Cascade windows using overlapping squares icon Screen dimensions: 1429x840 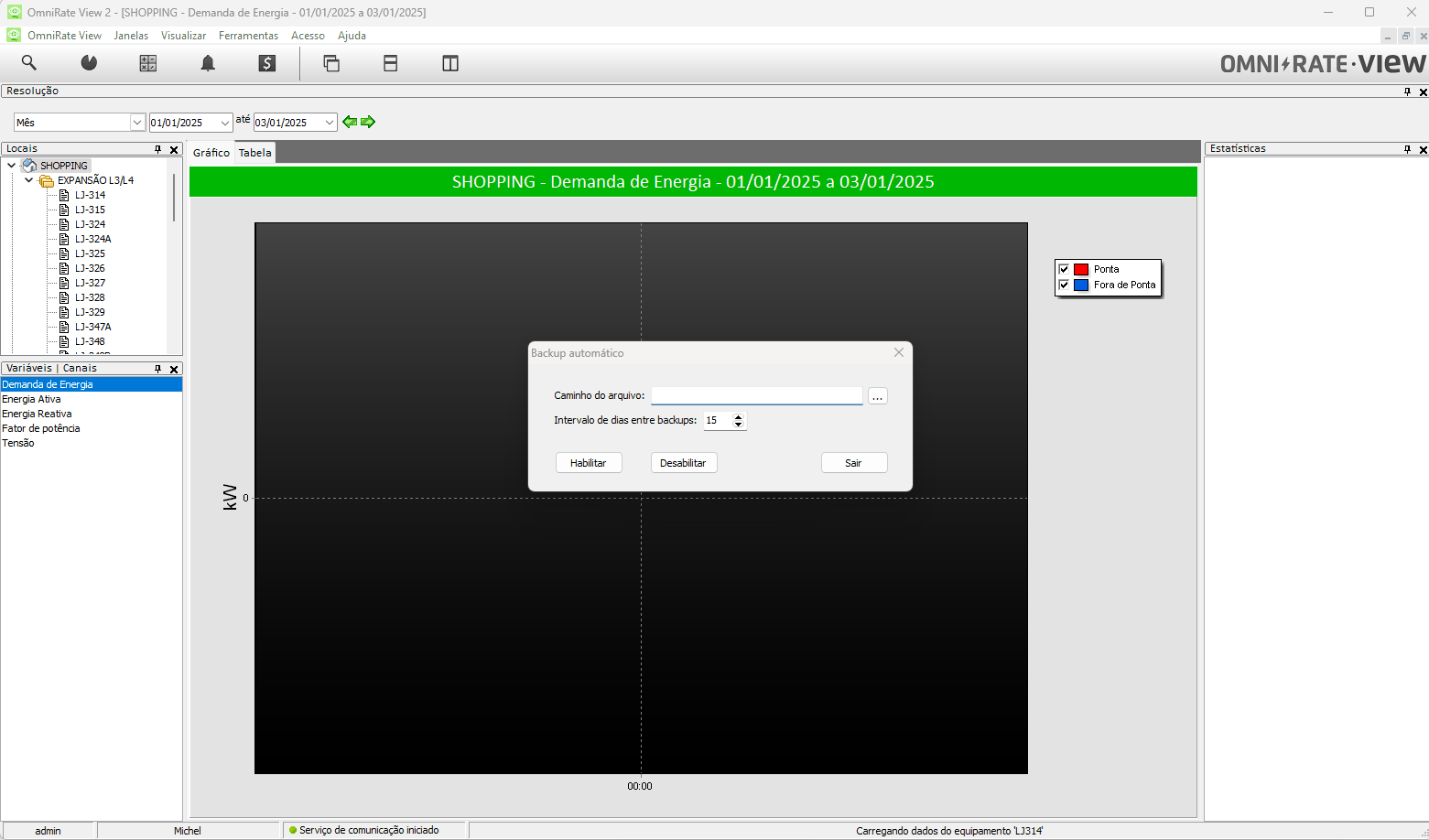tap(331, 63)
